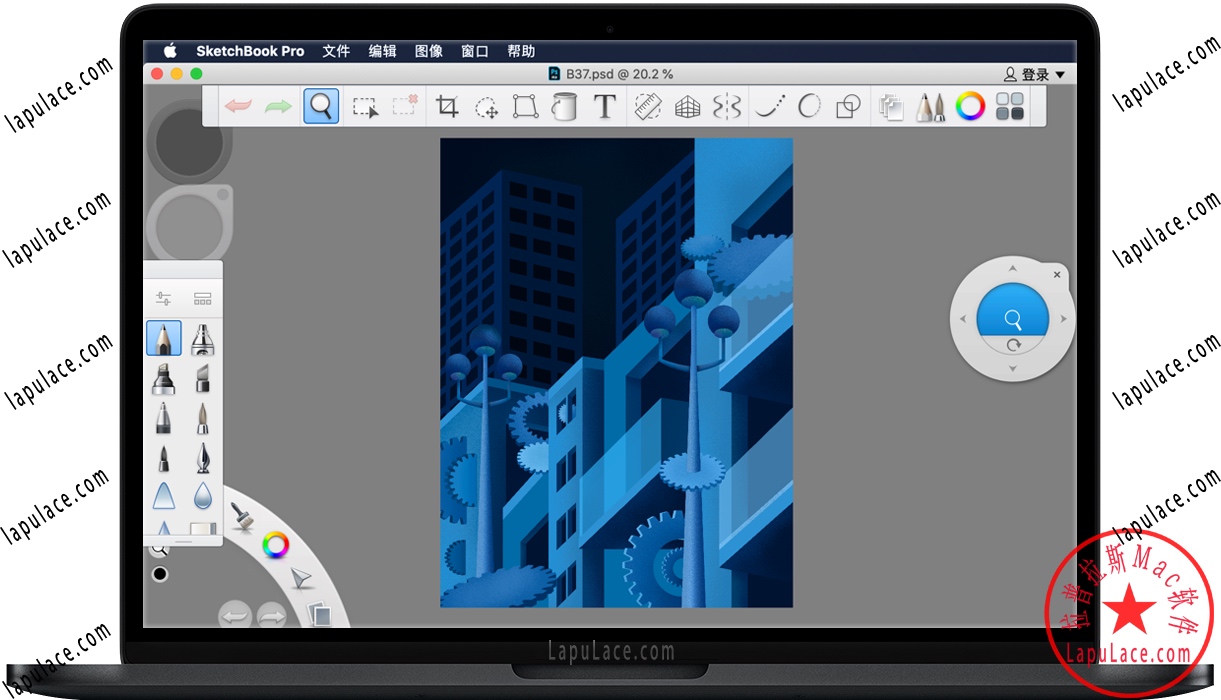The width and height of the screenshot is (1221, 700).
Task: Open the Color Editor wheel in toolbar
Action: point(969,107)
